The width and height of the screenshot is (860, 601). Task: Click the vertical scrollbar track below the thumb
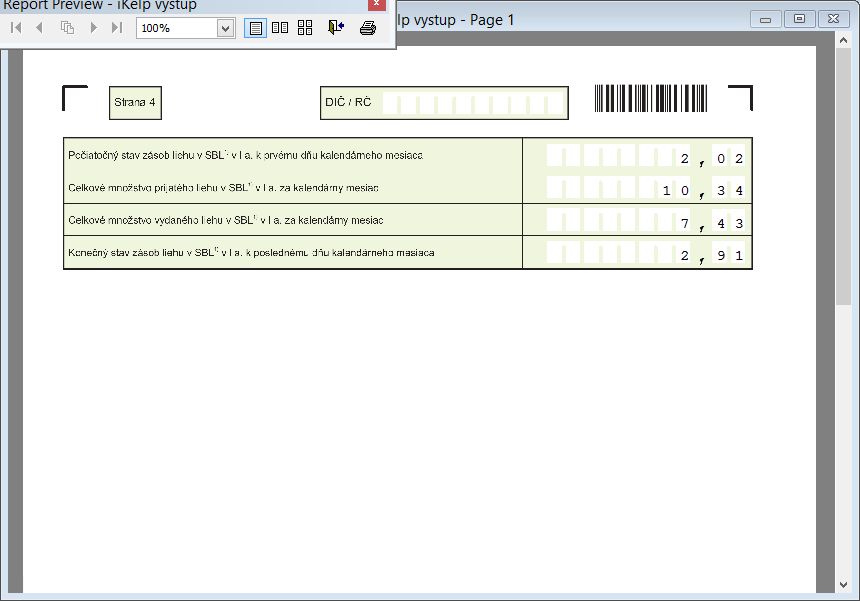pos(844,450)
